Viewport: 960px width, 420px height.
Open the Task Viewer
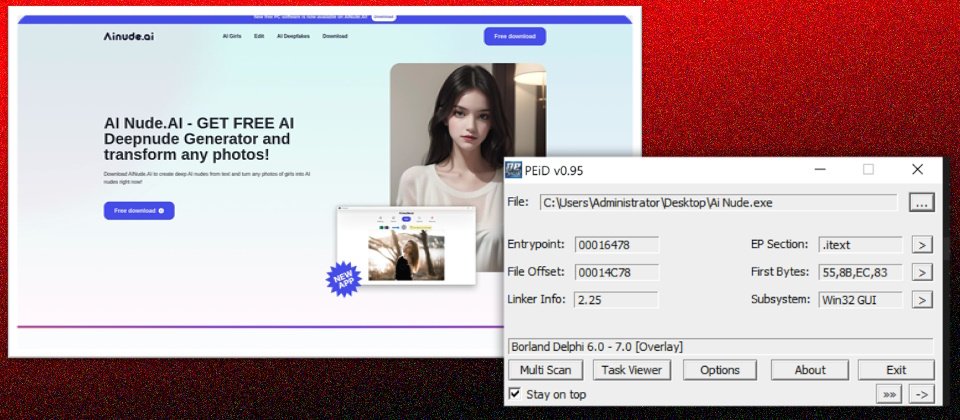[x=632, y=370]
